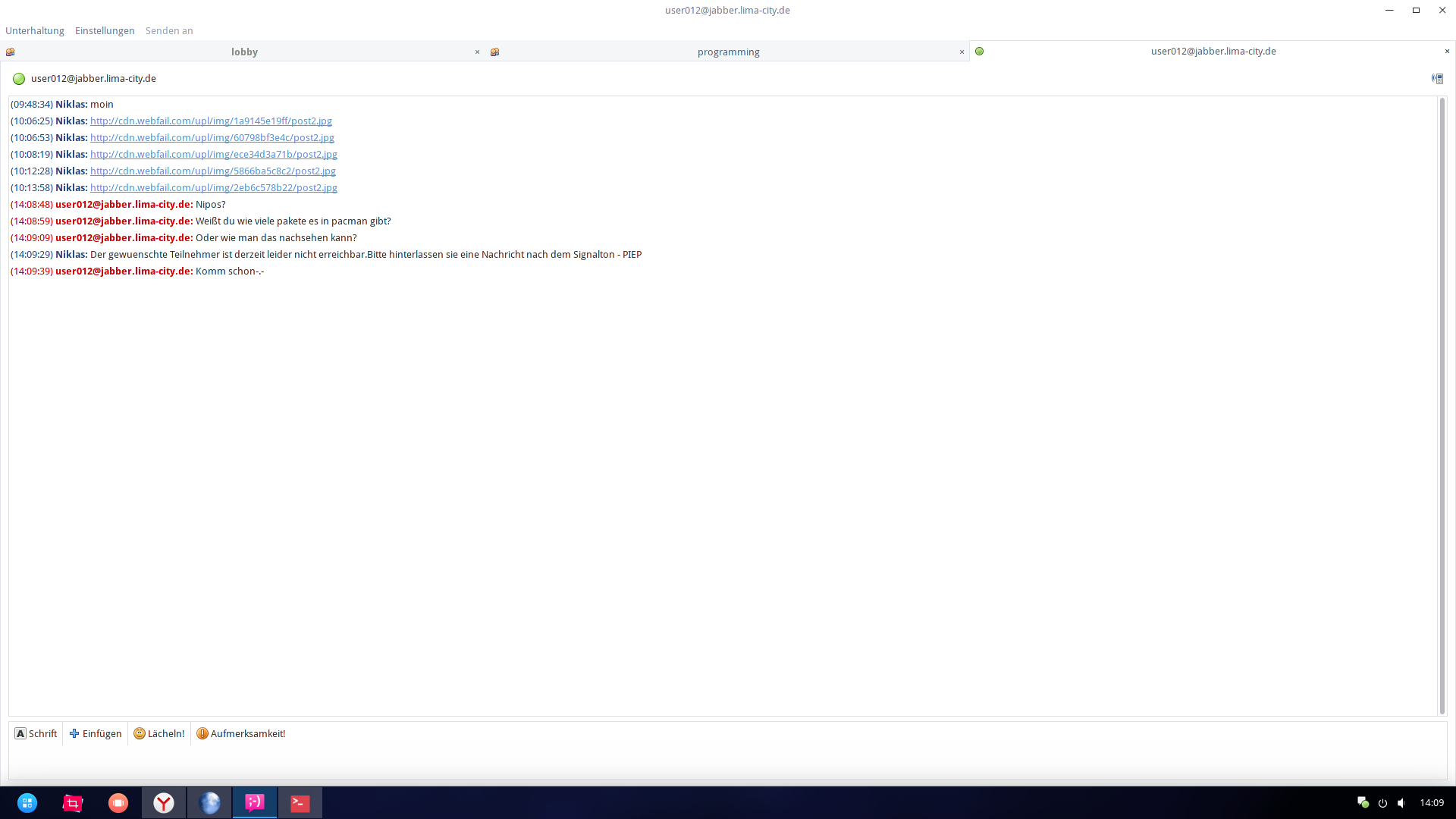Click the green online status icon beside contact name
This screenshot has height=819, width=1456.
pos(19,79)
